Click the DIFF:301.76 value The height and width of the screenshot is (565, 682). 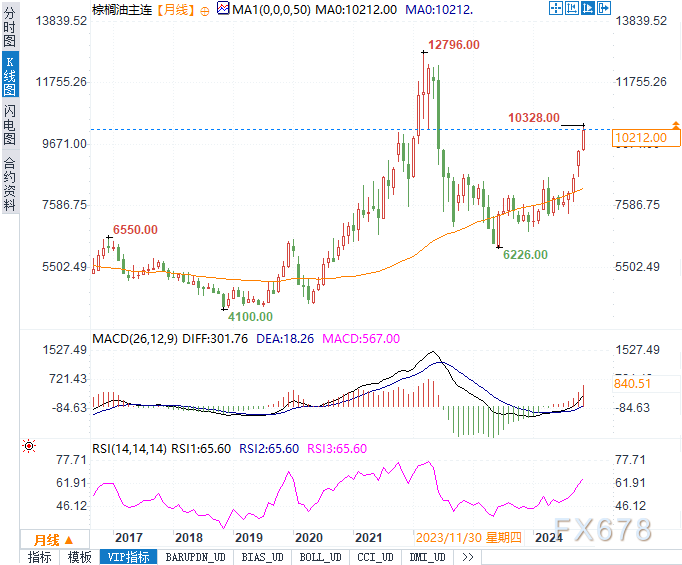[215, 339]
